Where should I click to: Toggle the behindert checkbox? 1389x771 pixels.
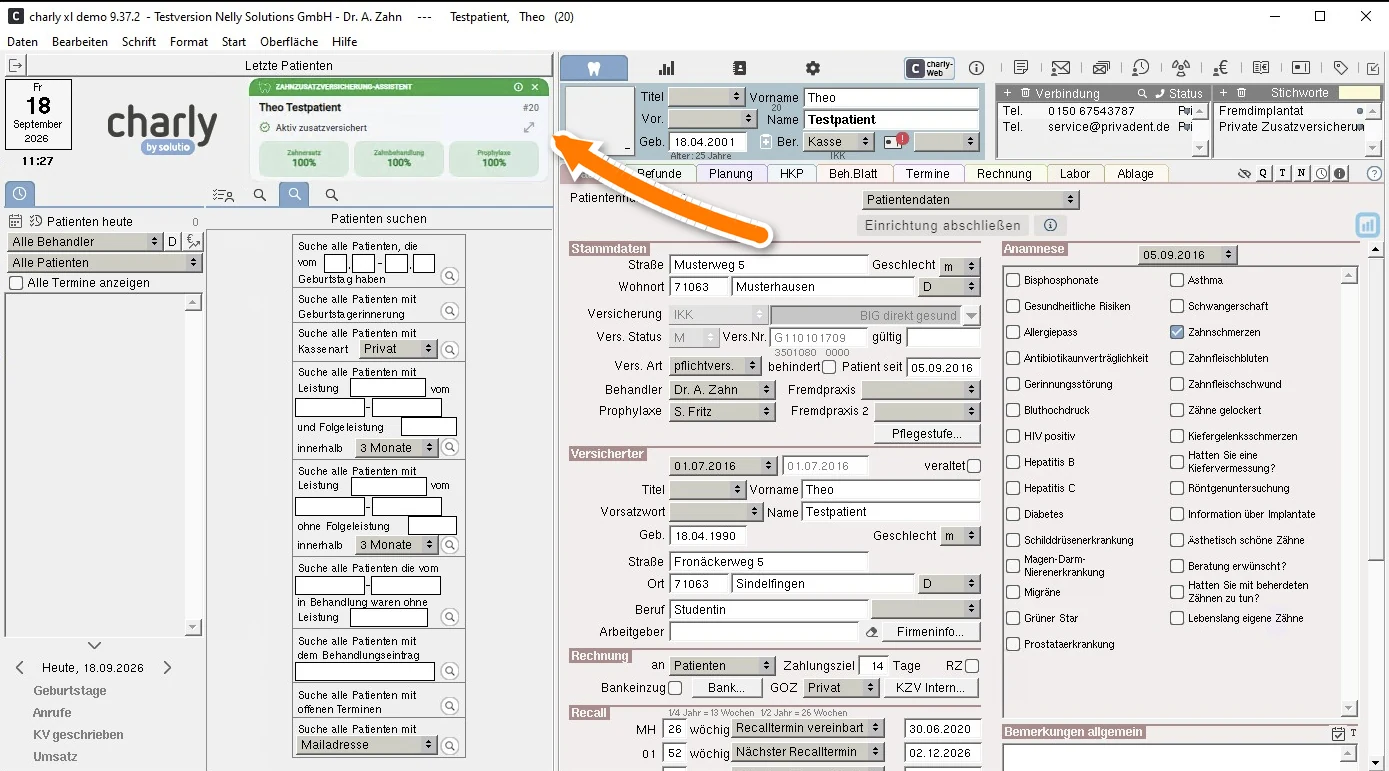[x=829, y=367]
